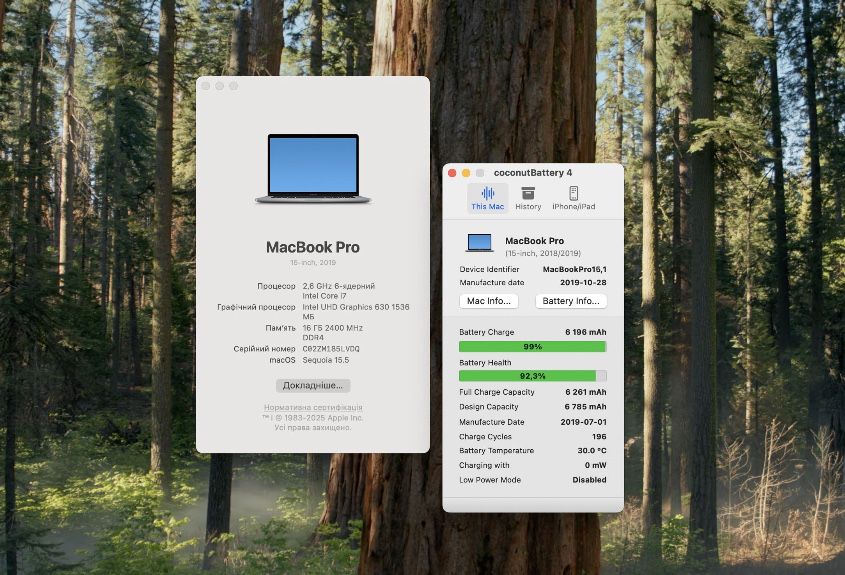This screenshot has height=575, width=845.
Task: Click the MacBook laptop image in About window
Action: [x=313, y=169]
